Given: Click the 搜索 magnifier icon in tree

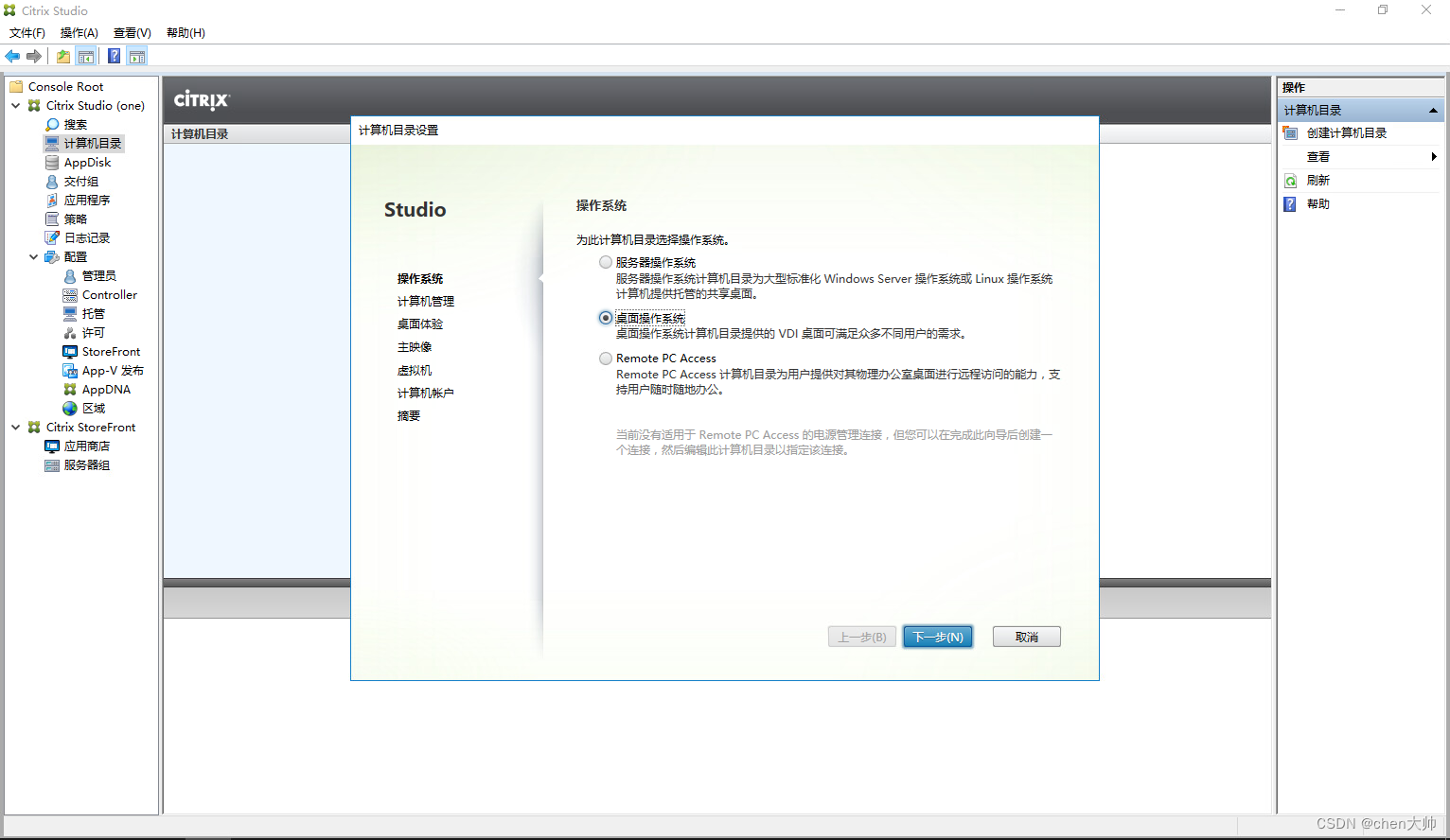Looking at the screenshot, I should tap(52, 125).
